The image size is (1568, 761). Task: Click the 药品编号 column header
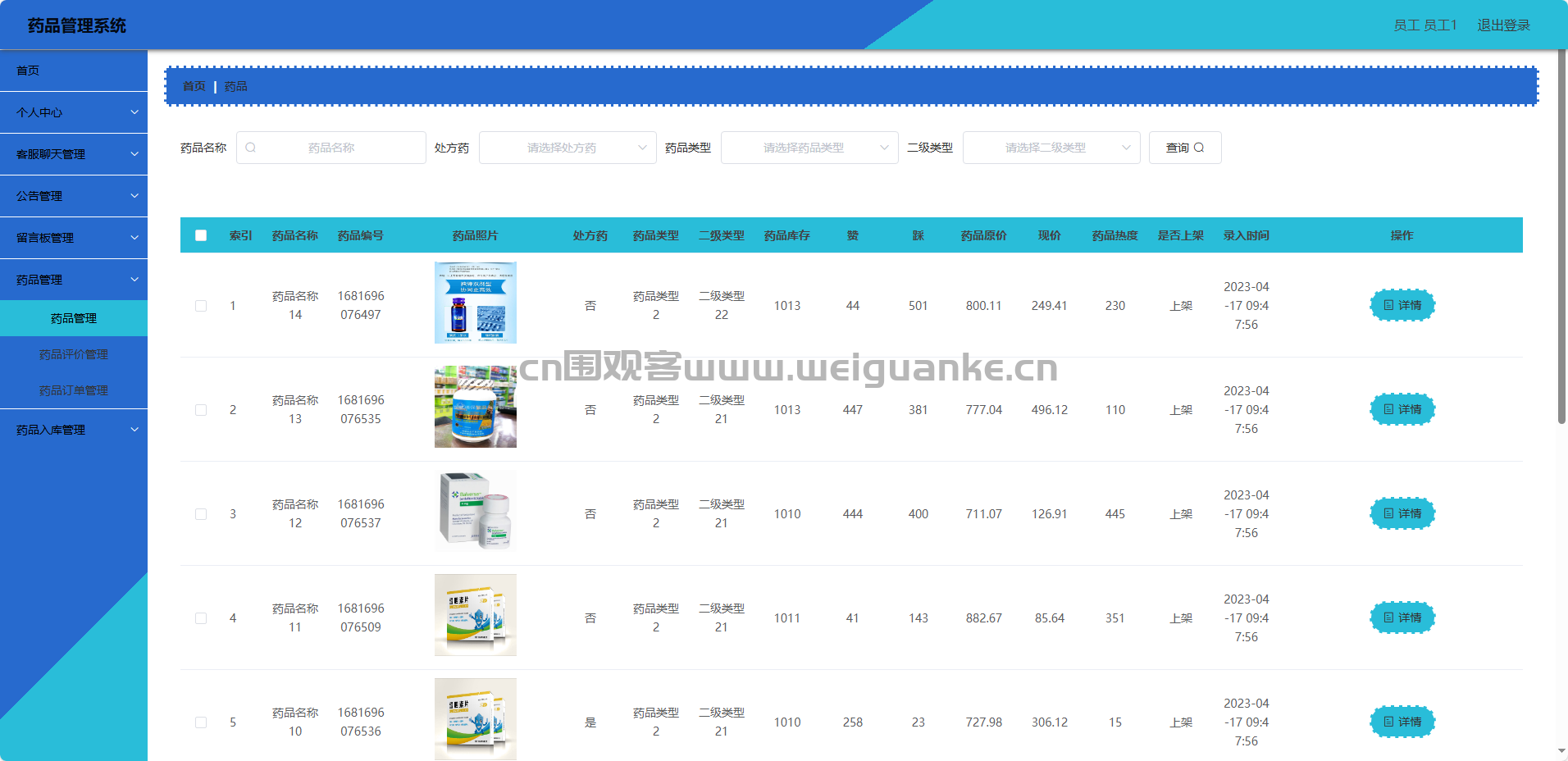(361, 235)
